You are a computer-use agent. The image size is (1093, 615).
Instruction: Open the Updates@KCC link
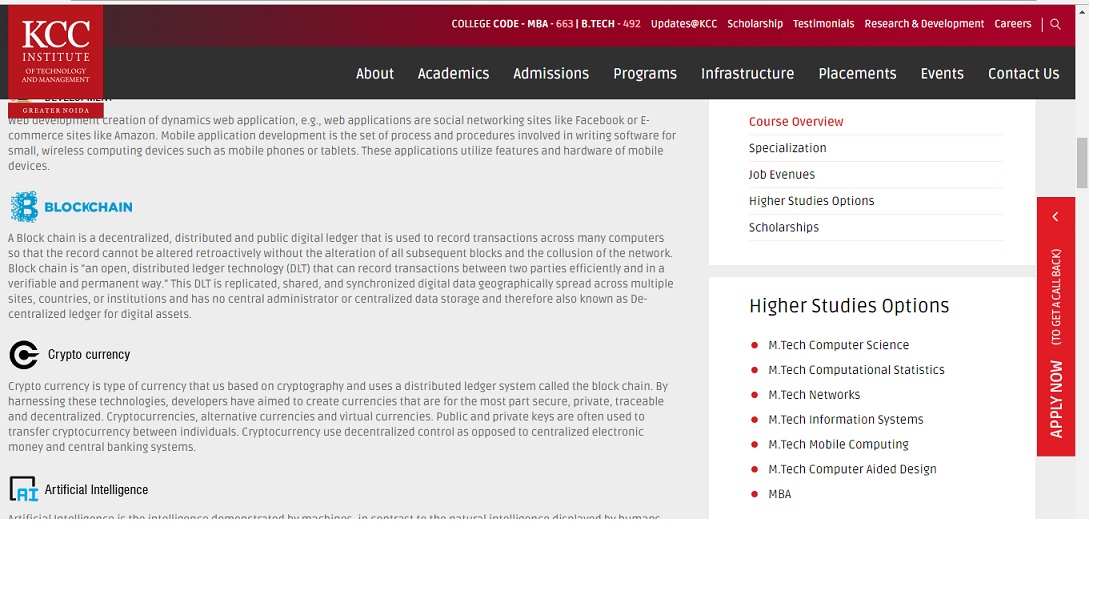pos(684,24)
